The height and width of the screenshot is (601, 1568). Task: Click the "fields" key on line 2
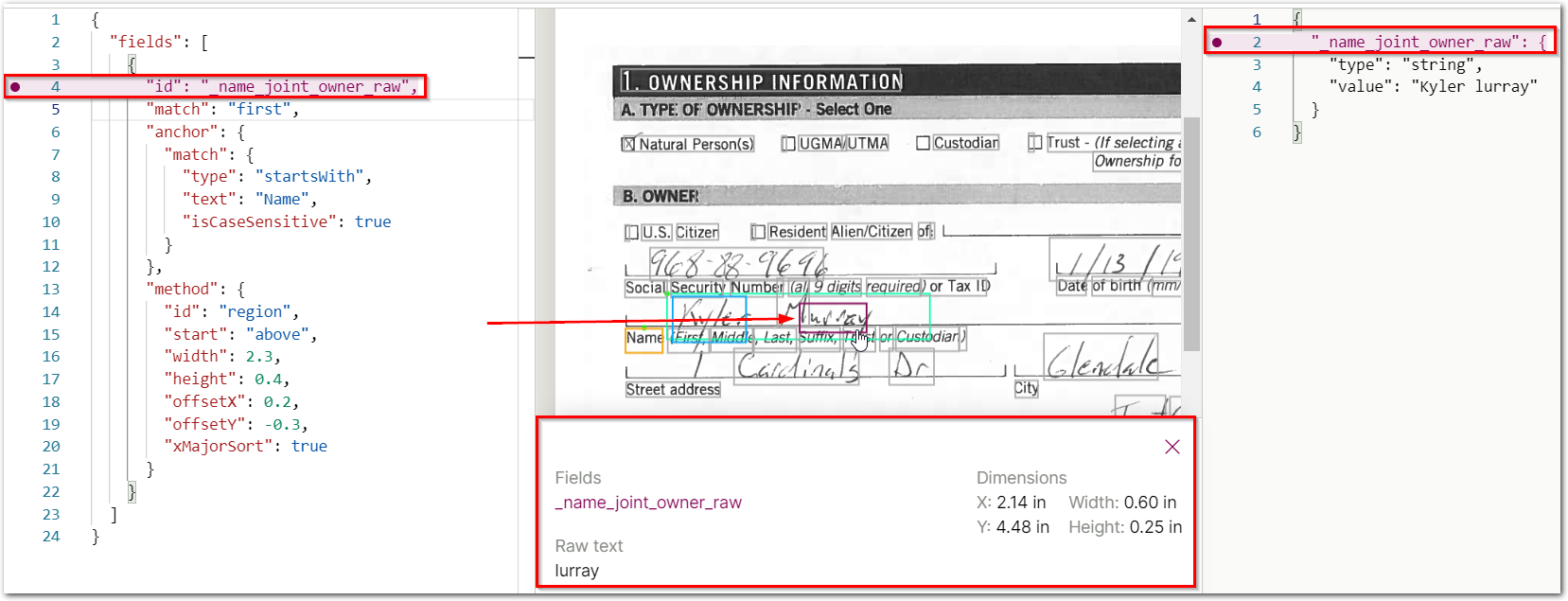point(145,42)
